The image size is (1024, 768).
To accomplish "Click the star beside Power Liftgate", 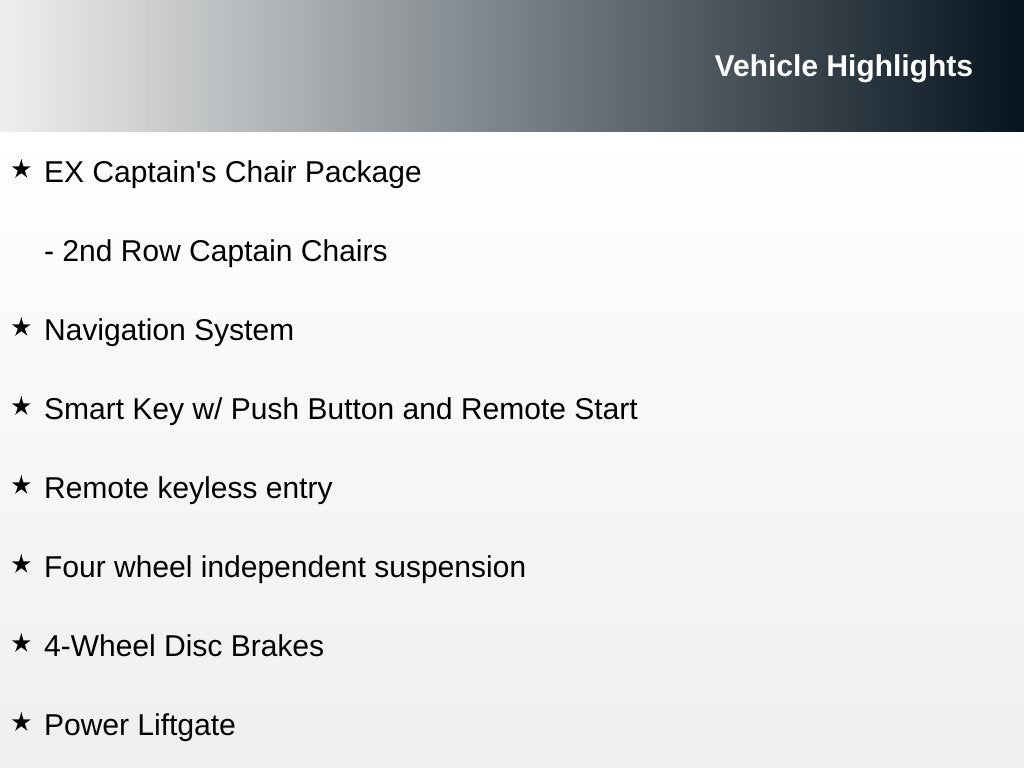I will [21, 722].
